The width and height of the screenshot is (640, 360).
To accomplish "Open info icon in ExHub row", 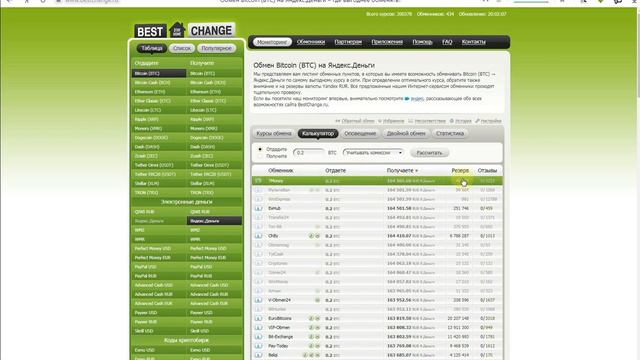I will [258, 208].
